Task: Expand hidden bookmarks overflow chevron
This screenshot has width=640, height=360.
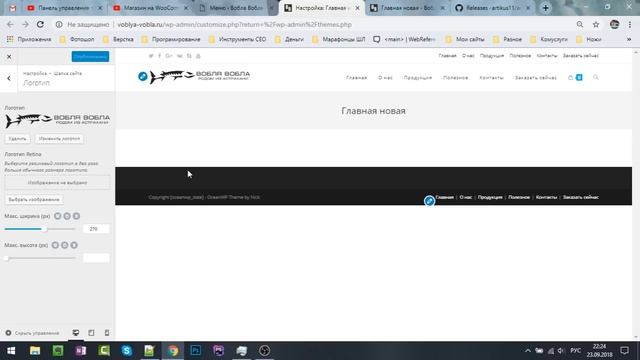Action: [x=629, y=40]
